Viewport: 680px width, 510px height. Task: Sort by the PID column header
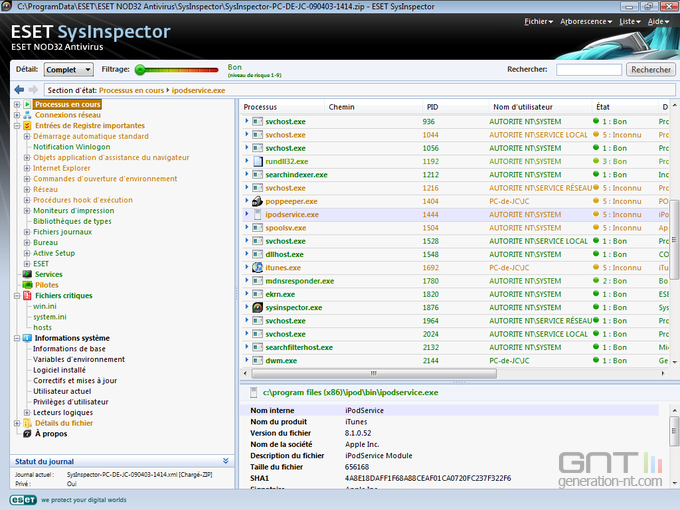click(454, 107)
